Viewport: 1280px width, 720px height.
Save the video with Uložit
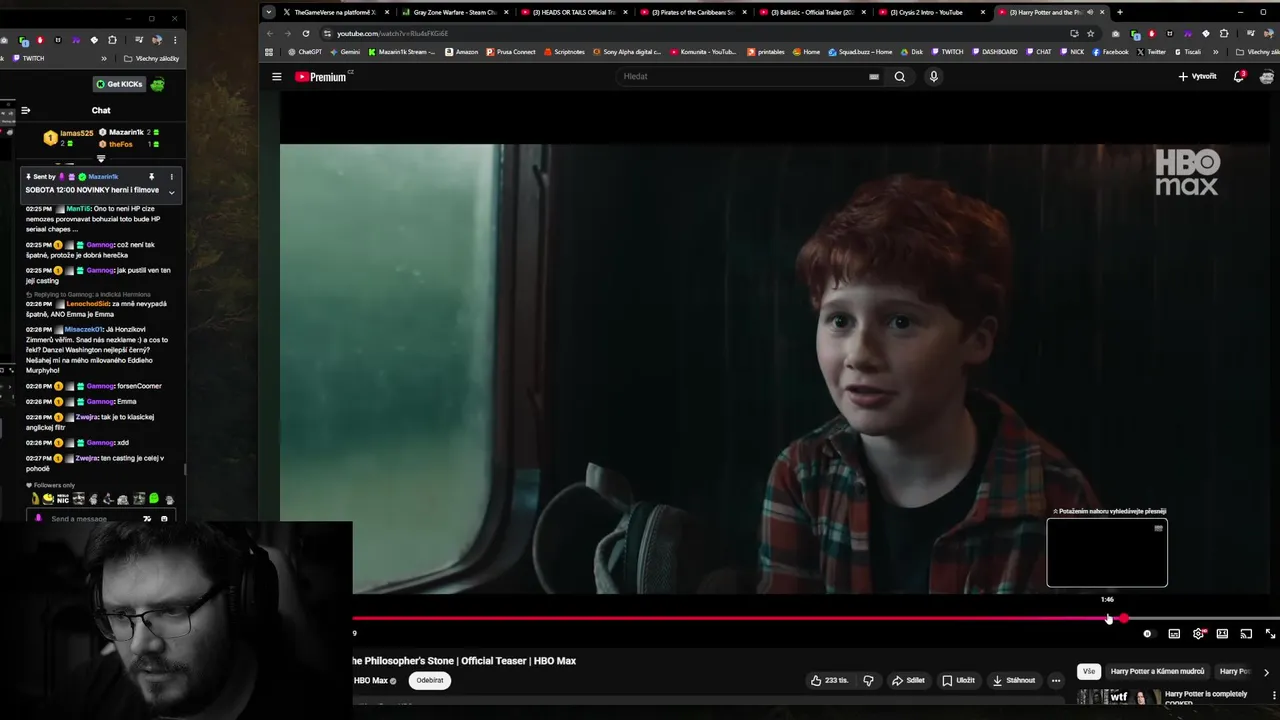pos(958,680)
